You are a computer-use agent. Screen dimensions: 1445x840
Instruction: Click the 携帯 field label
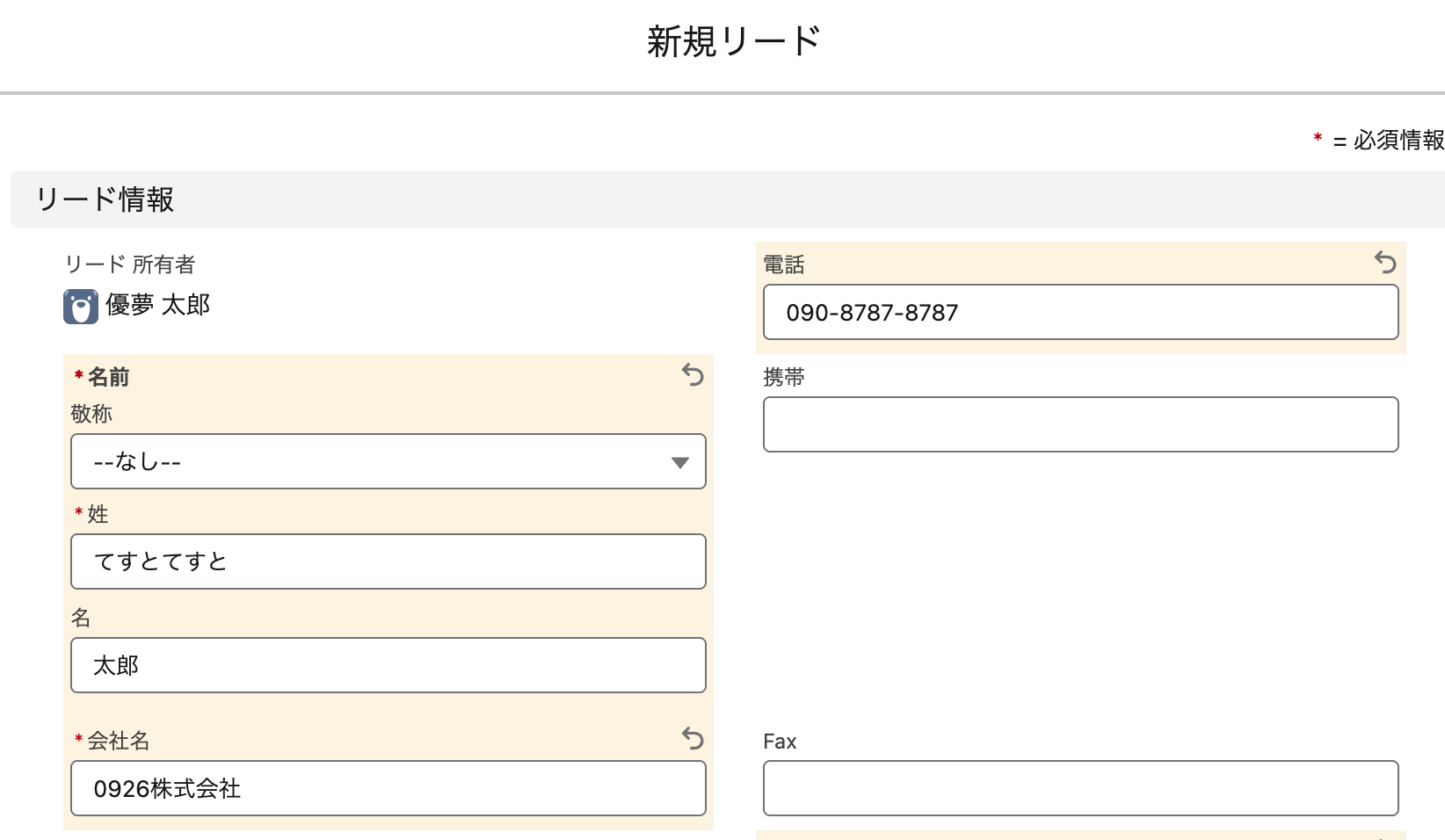784,377
